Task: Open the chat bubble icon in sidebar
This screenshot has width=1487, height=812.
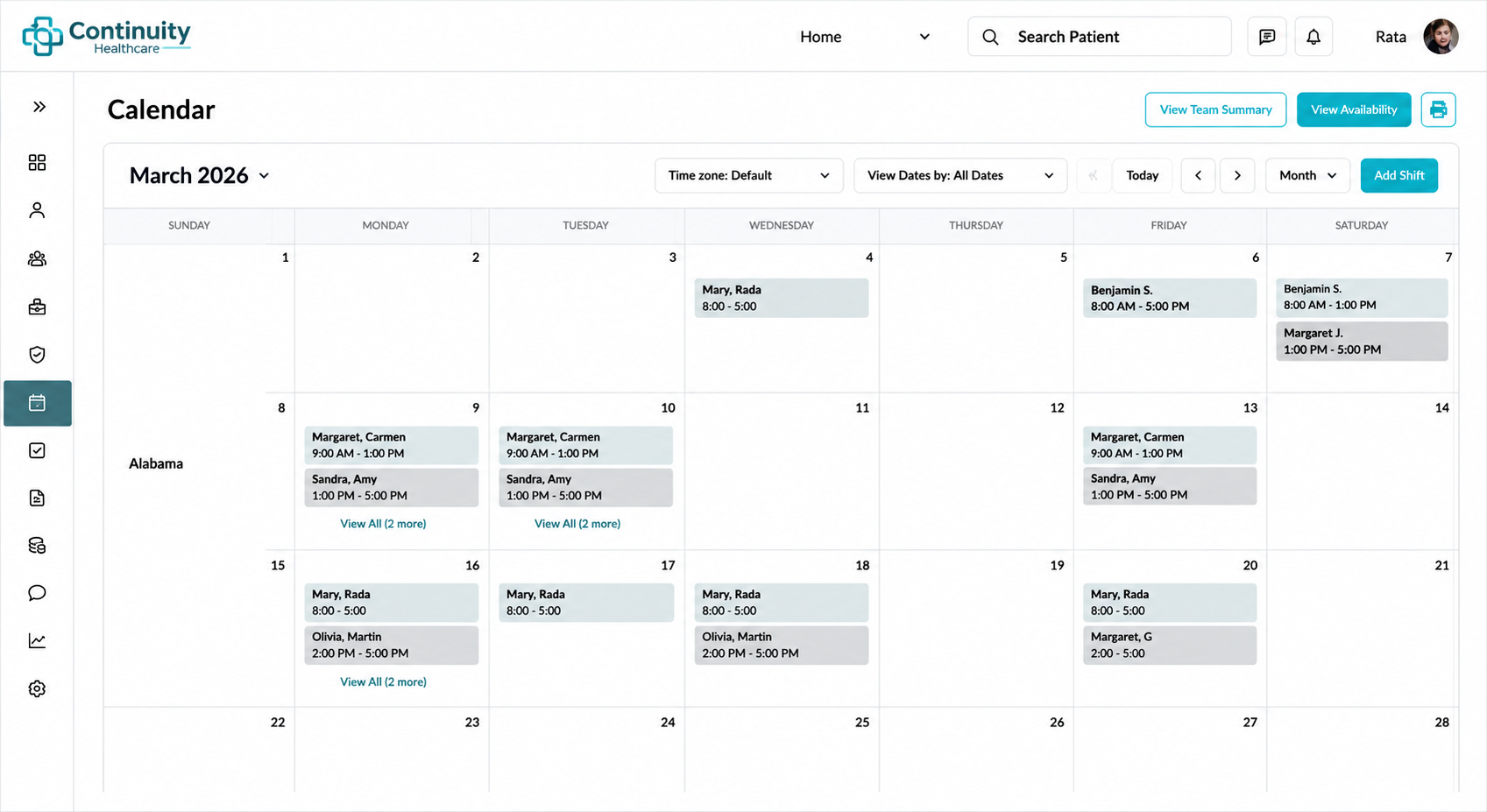Action: click(x=37, y=593)
